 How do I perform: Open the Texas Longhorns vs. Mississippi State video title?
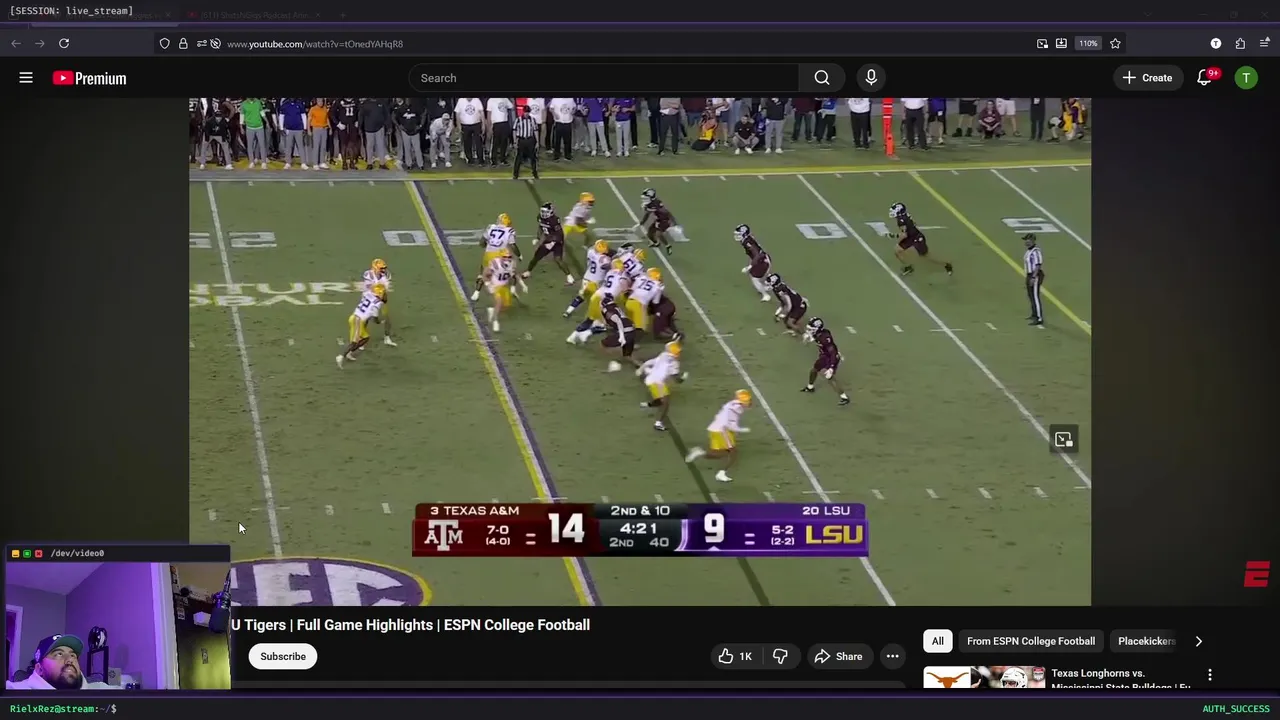1121,680
